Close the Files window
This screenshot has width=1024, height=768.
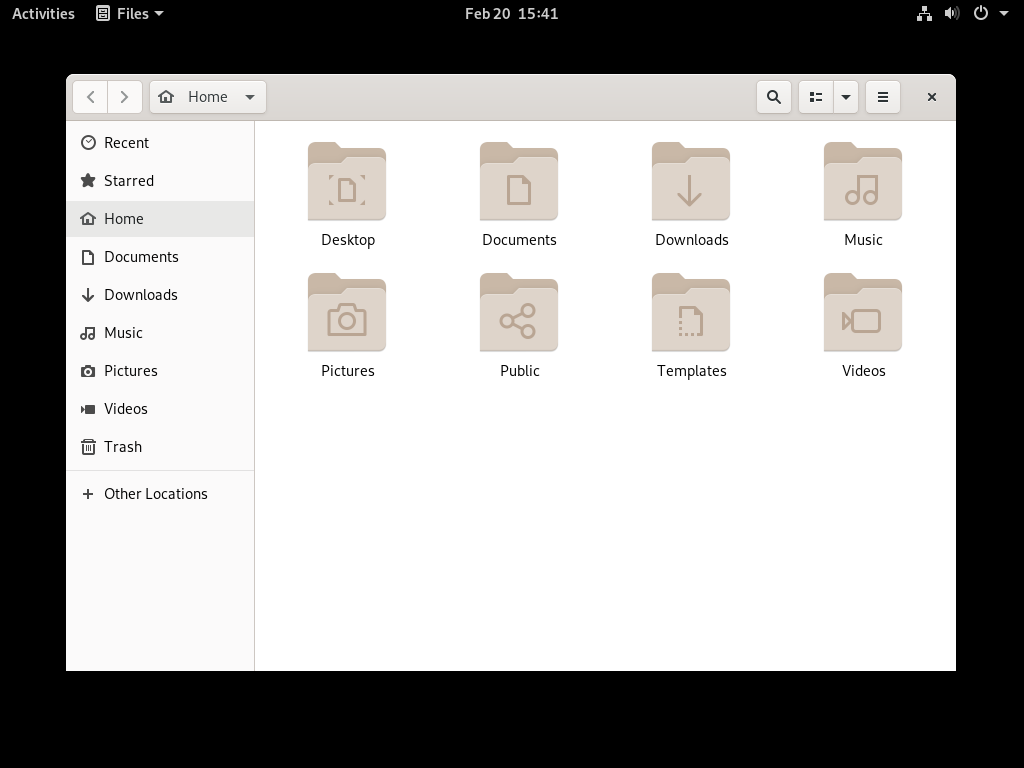coord(932,97)
